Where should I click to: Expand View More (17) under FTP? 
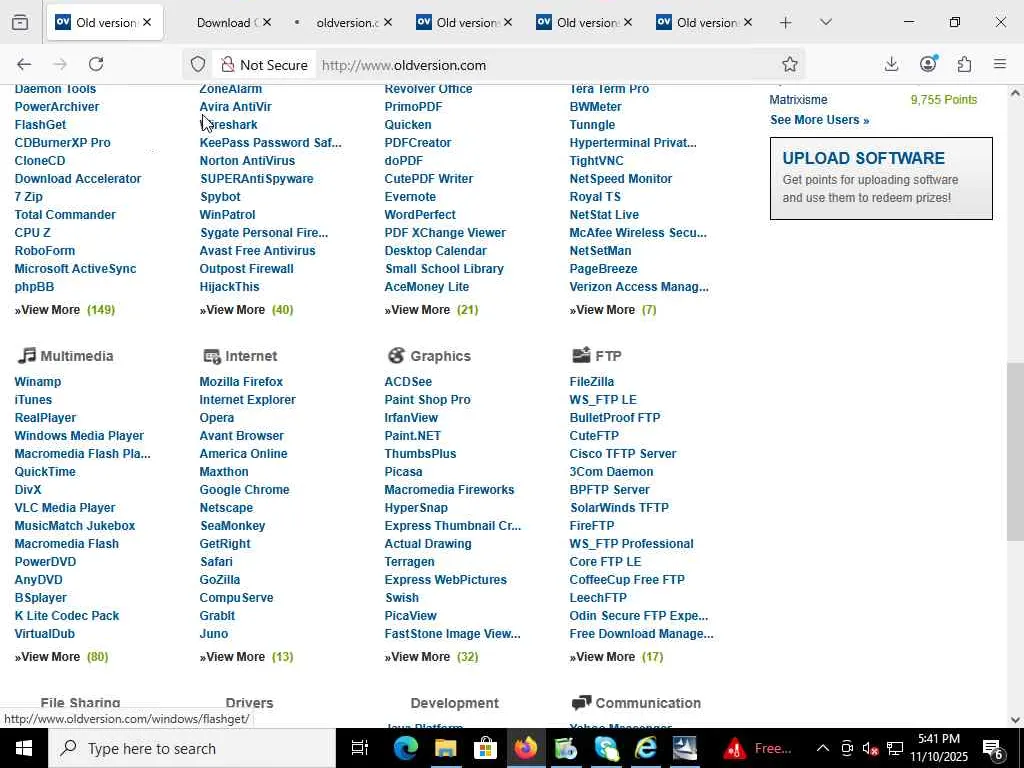616,656
